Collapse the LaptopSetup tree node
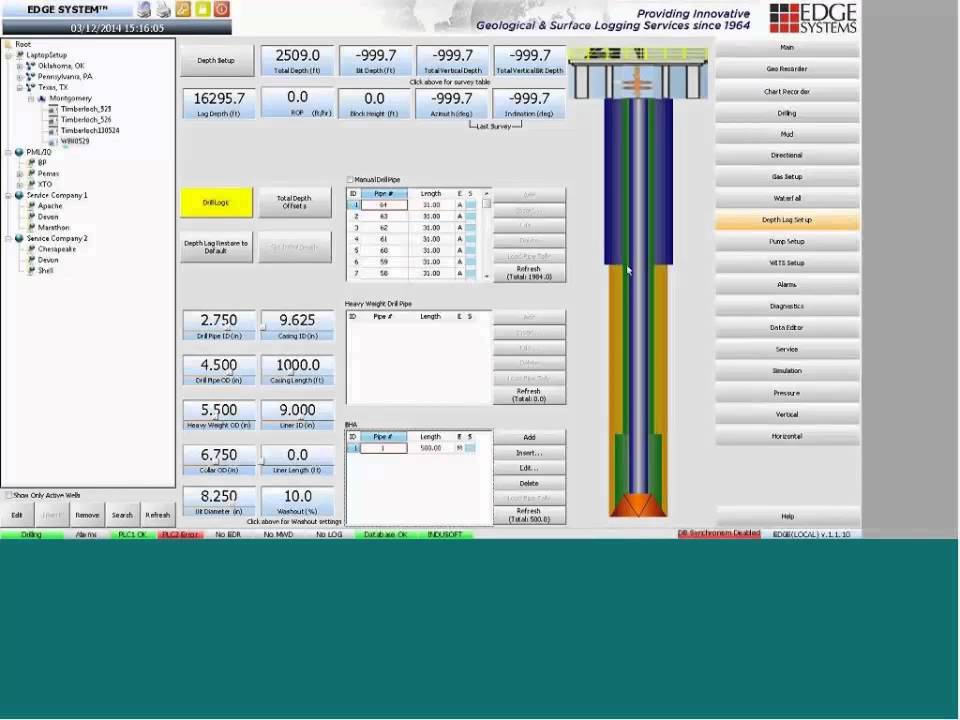960x720 pixels. pyautogui.click(x=9, y=55)
